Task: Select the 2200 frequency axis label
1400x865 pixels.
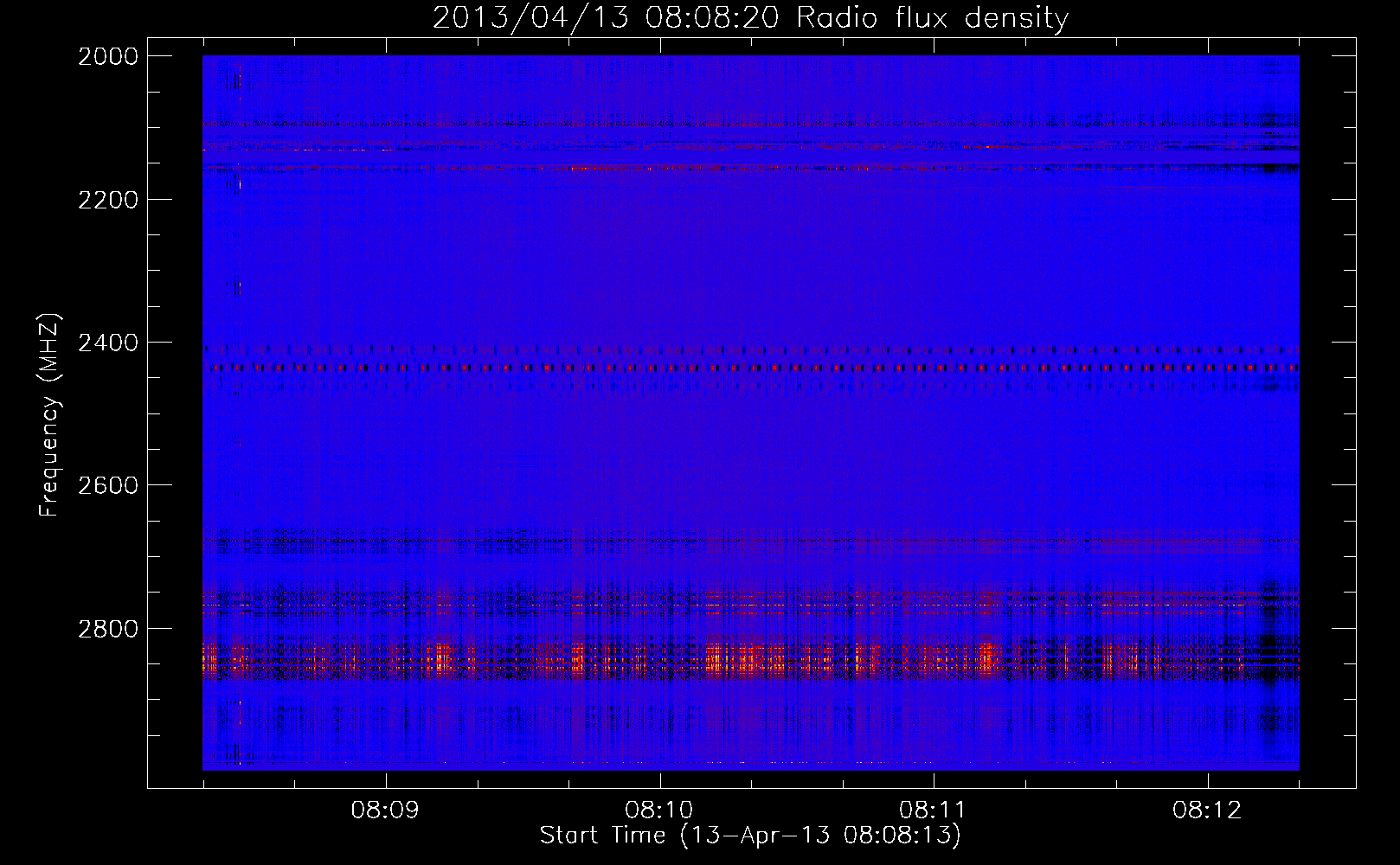Action: point(108,200)
